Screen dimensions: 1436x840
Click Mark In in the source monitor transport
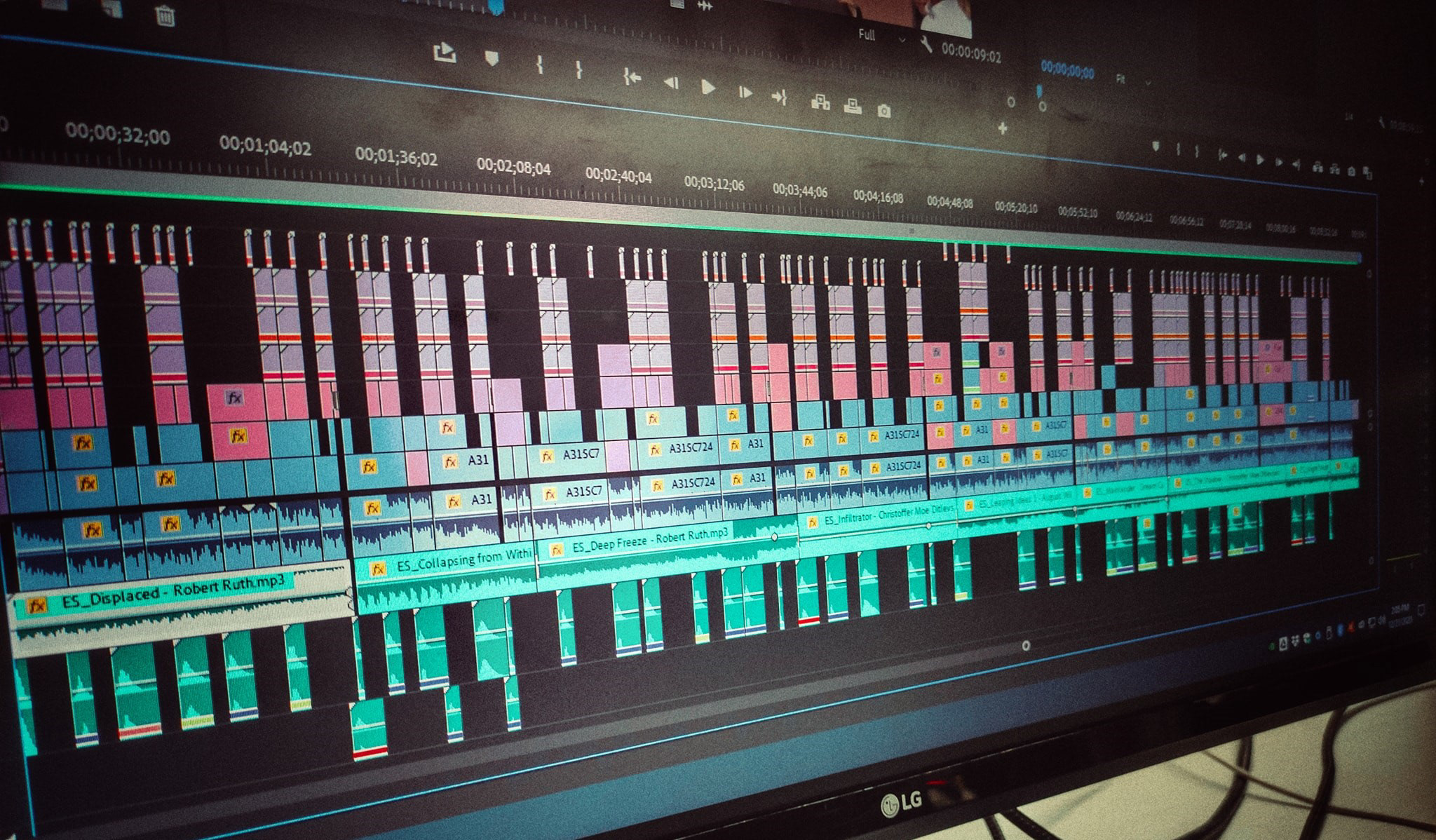click(539, 64)
